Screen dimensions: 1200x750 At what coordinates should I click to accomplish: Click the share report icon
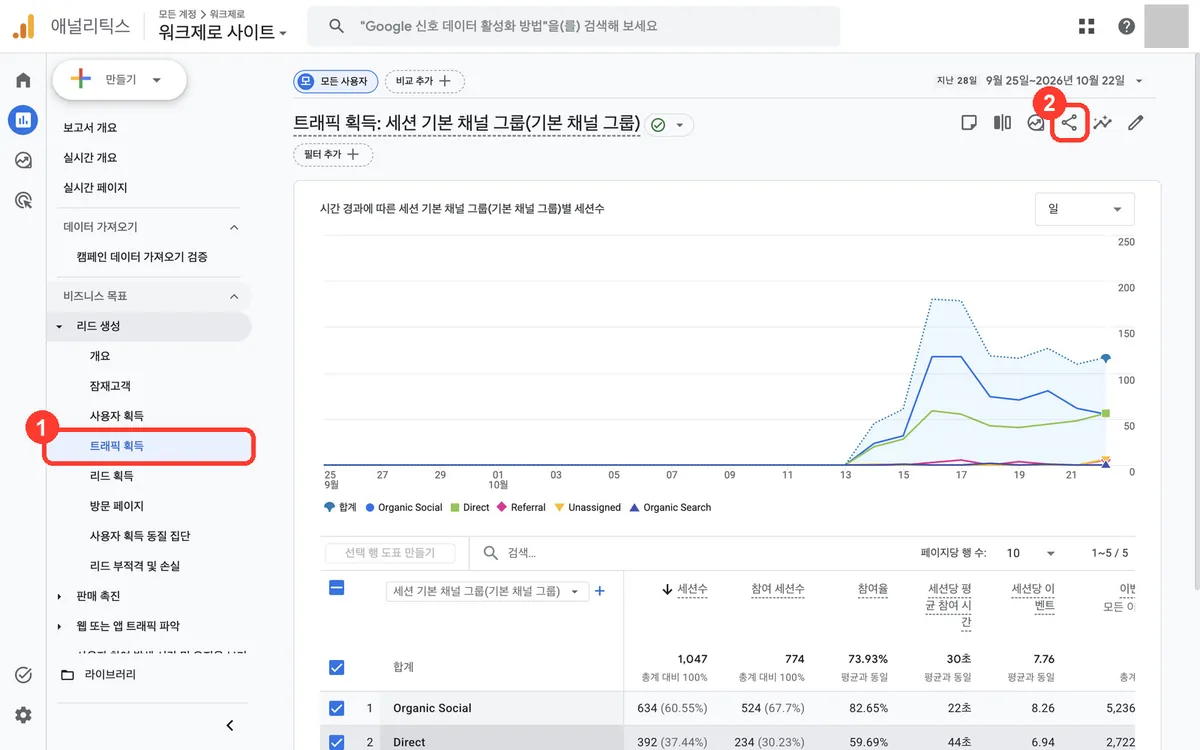(x=1069, y=123)
